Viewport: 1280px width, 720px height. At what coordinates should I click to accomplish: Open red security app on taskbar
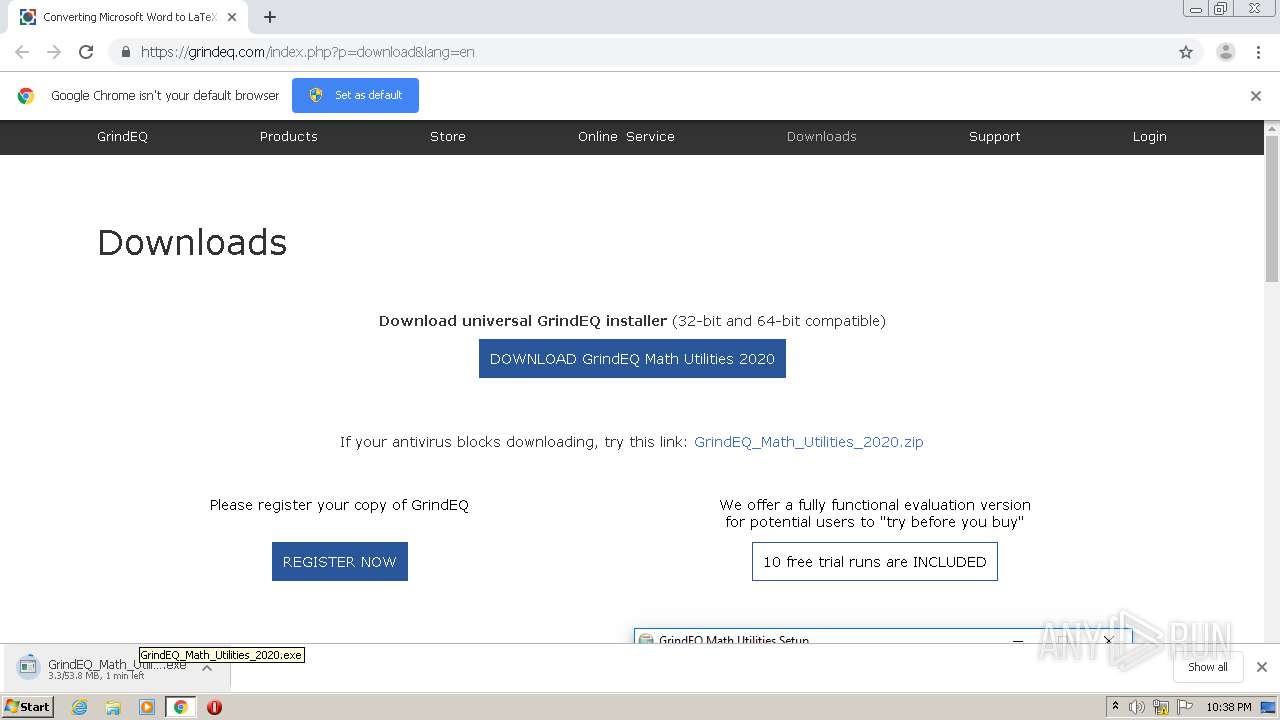[x=214, y=707]
